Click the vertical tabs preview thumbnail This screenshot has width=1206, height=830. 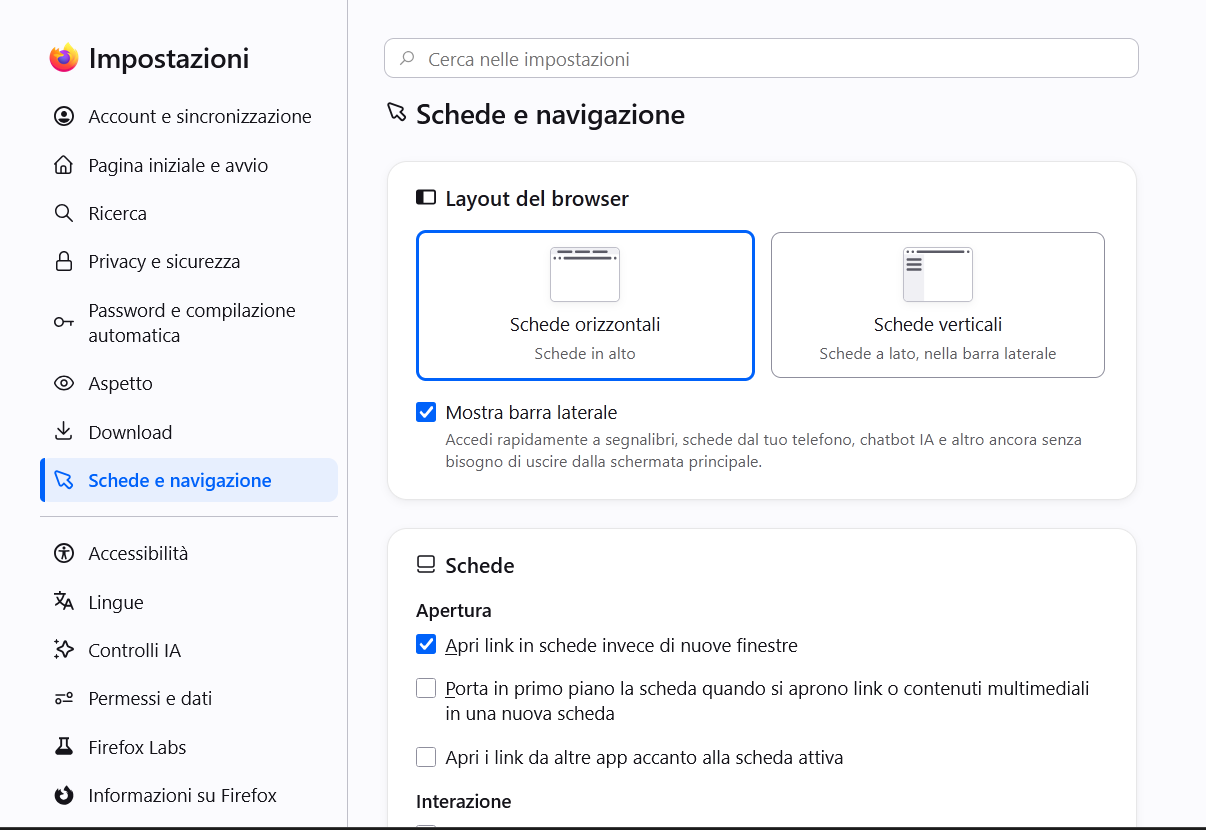pyautogui.click(x=938, y=274)
